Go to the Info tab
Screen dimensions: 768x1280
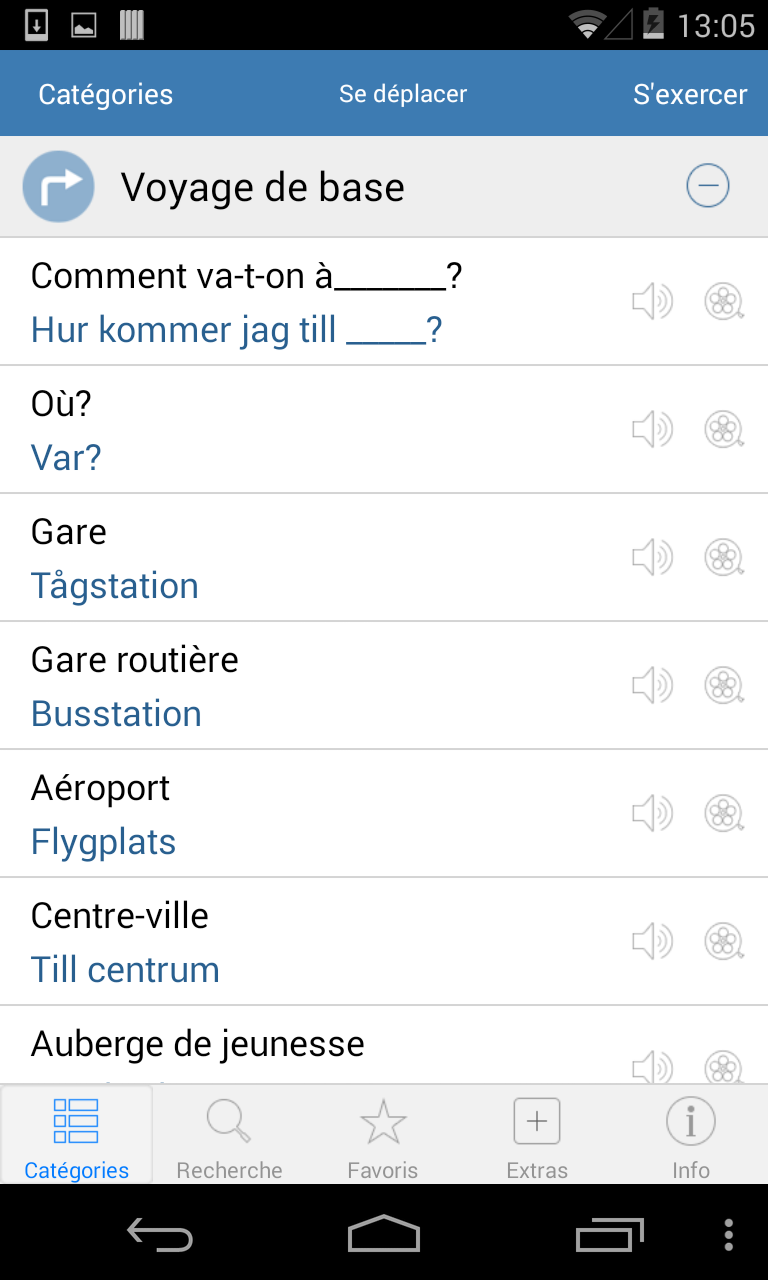[691, 1136]
